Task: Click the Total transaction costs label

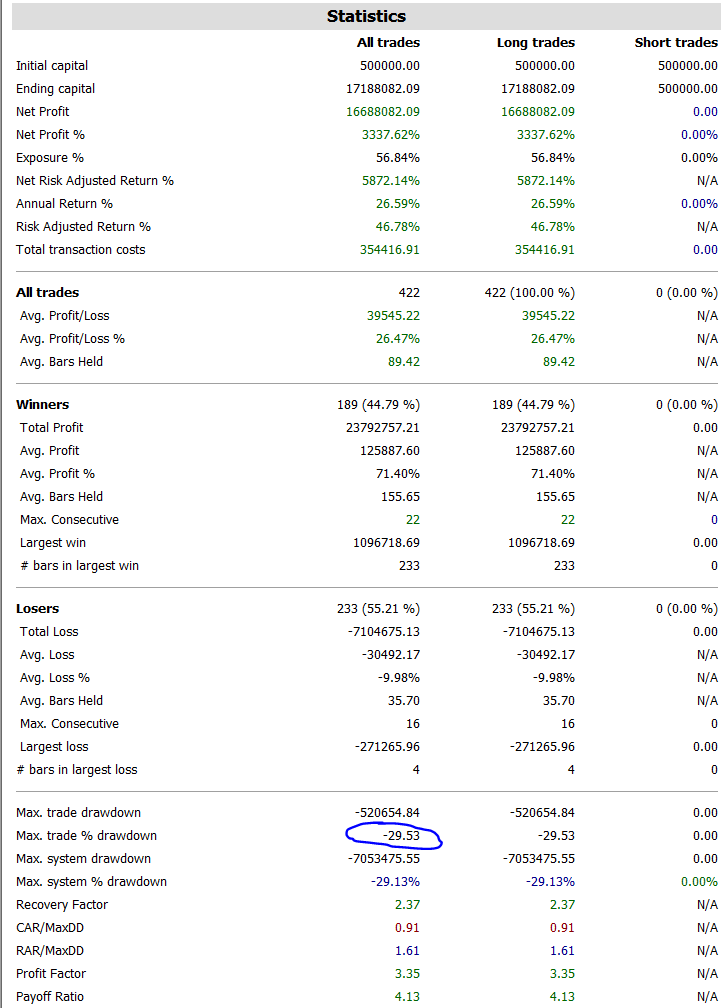Action: pos(80,249)
